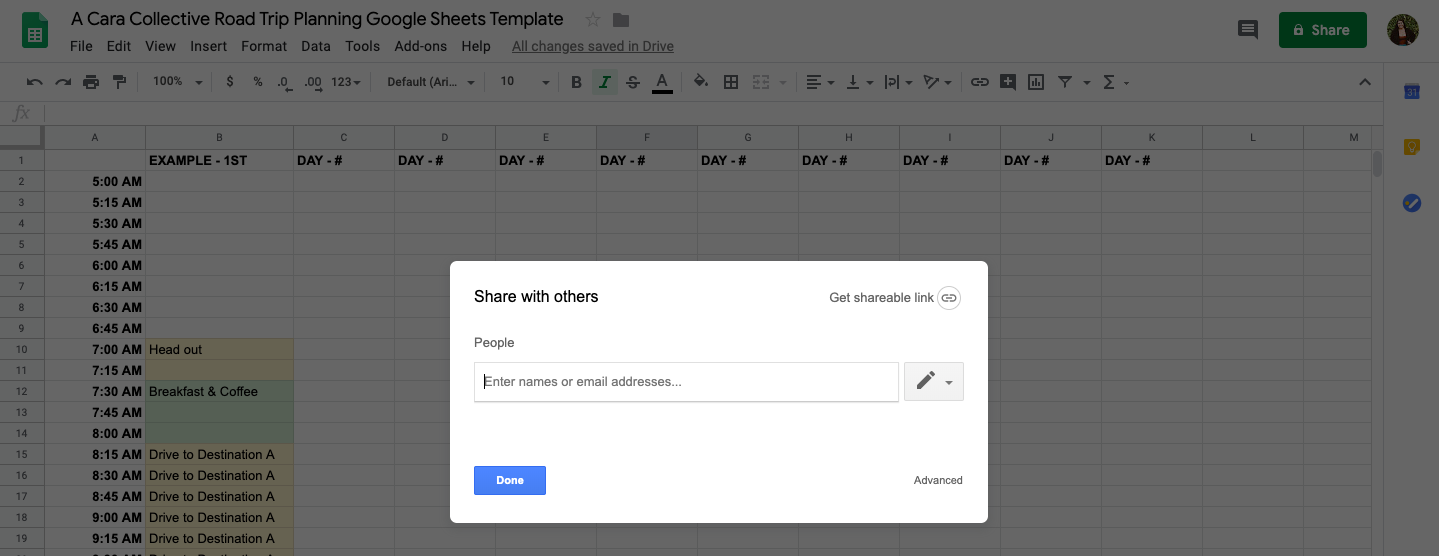This screenshot has width=1439, height=556.
Task: Click the document title
Action: coord(317,19)
